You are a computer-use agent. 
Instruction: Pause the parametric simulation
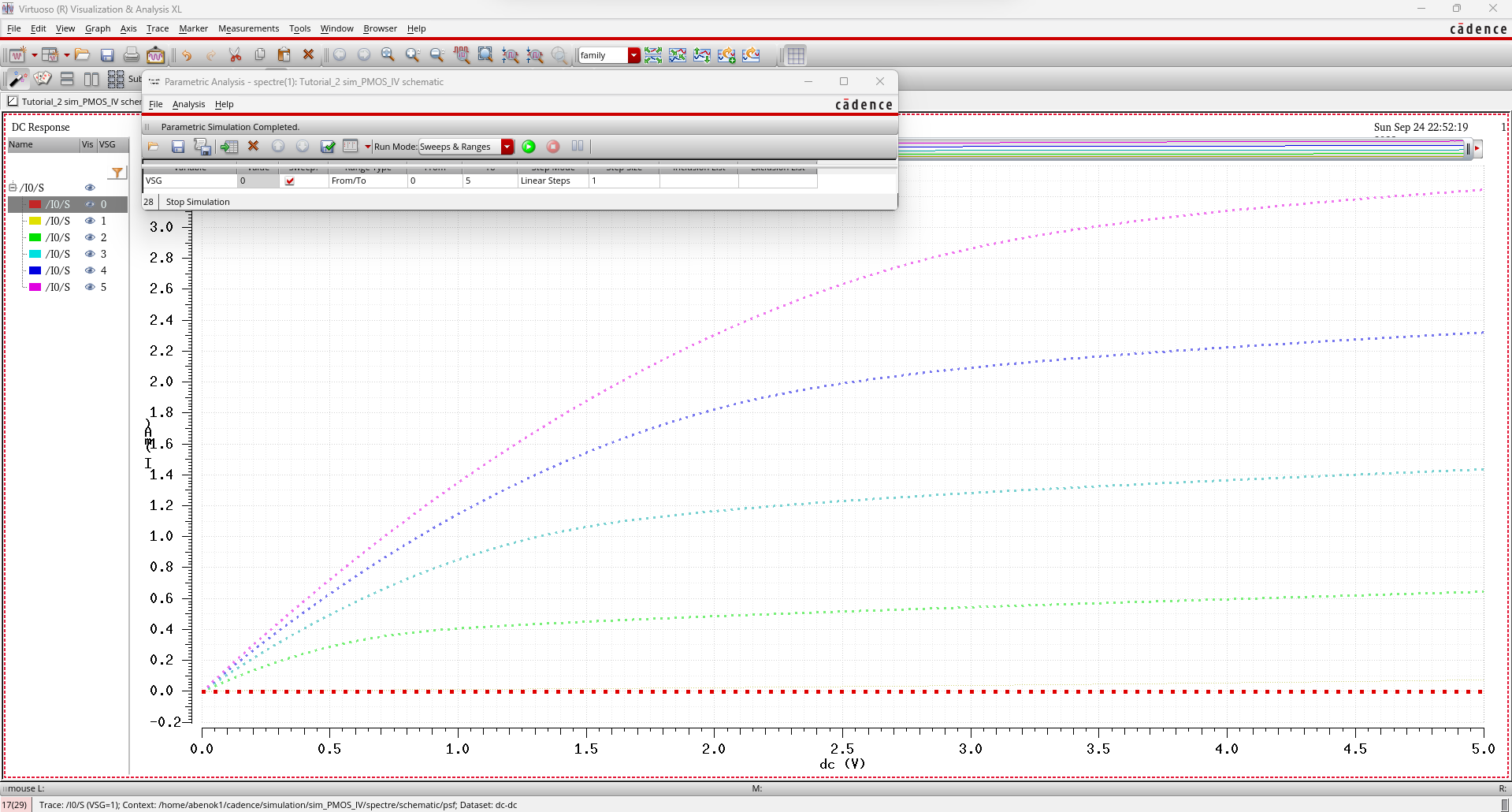pyautogui.click(x=578, y=147)
